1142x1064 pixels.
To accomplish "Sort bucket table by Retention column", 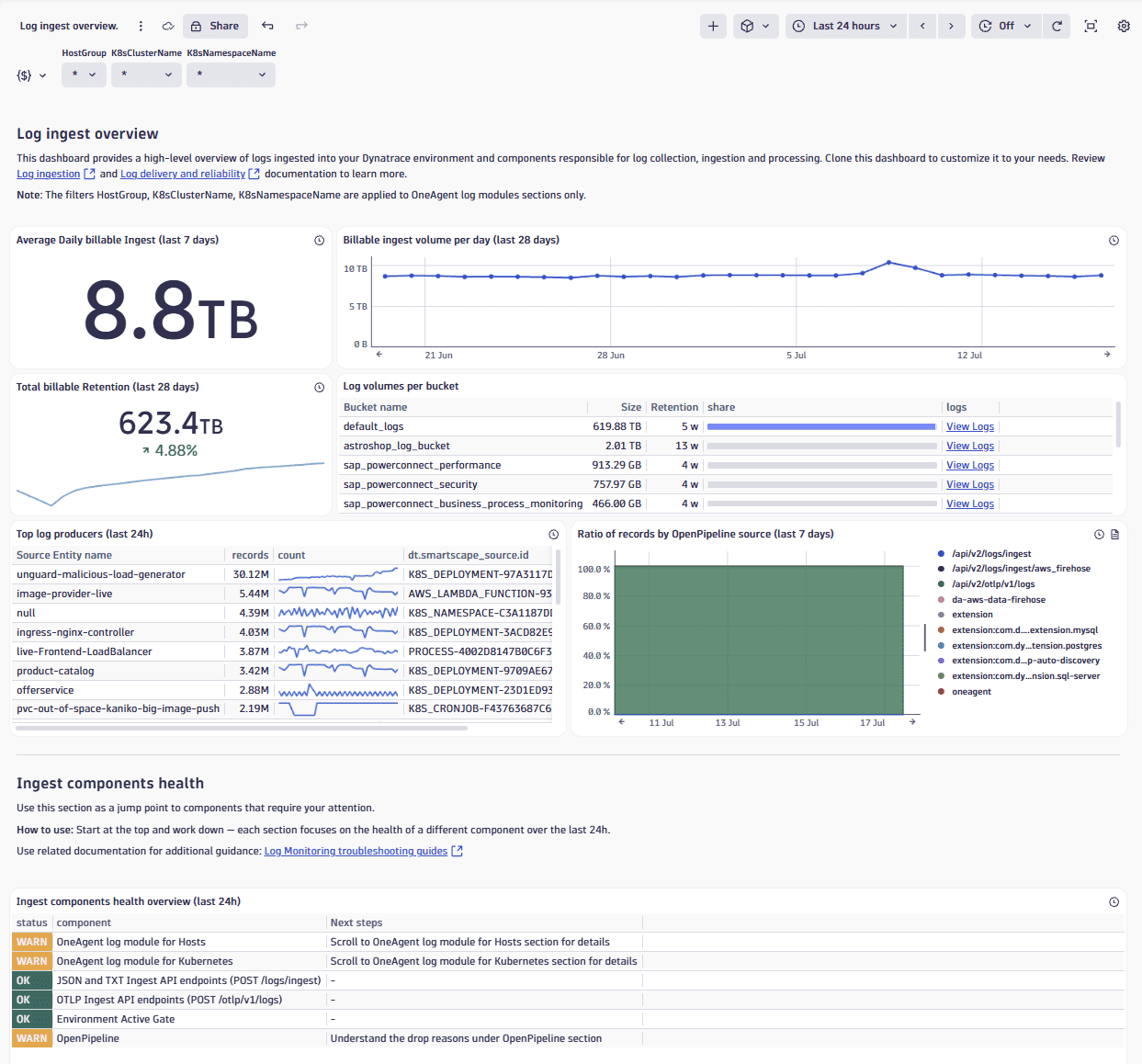I will pyautogui.click(x=674, y=407).
